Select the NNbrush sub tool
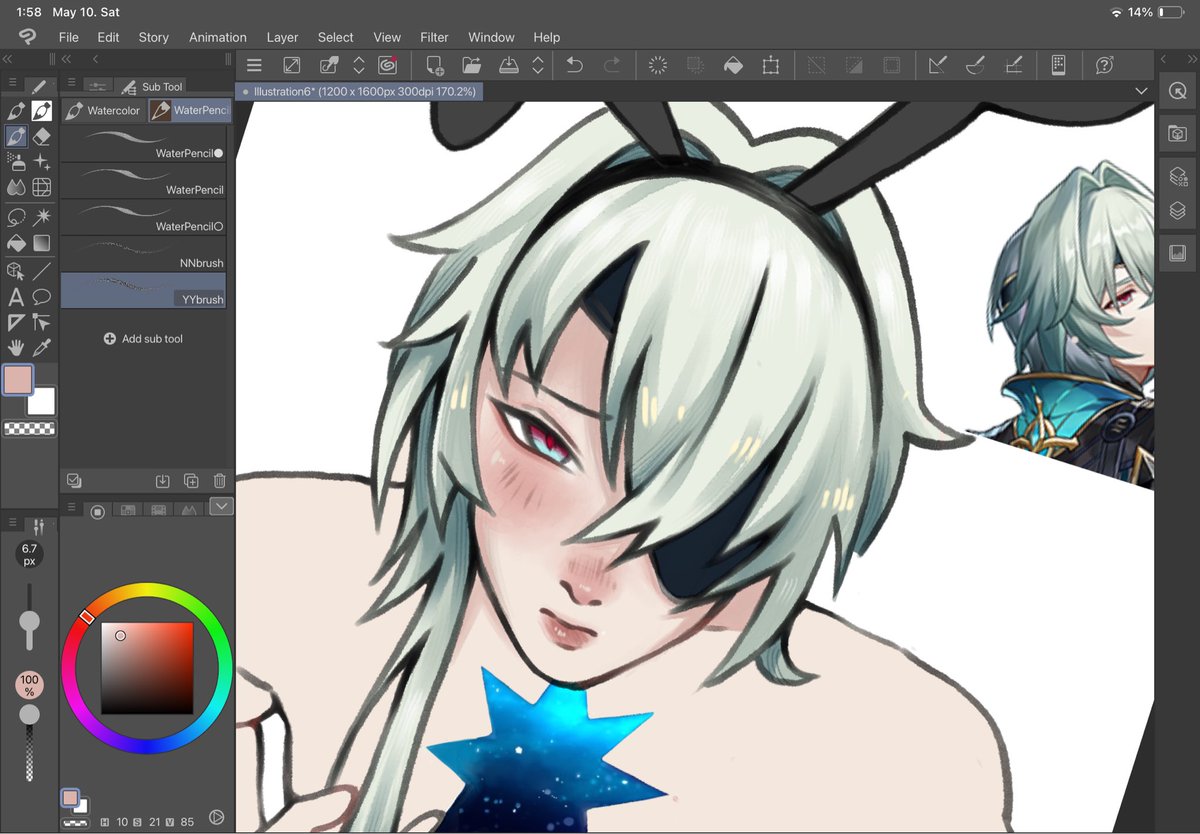1200x834 pixels. pos(144,254)
